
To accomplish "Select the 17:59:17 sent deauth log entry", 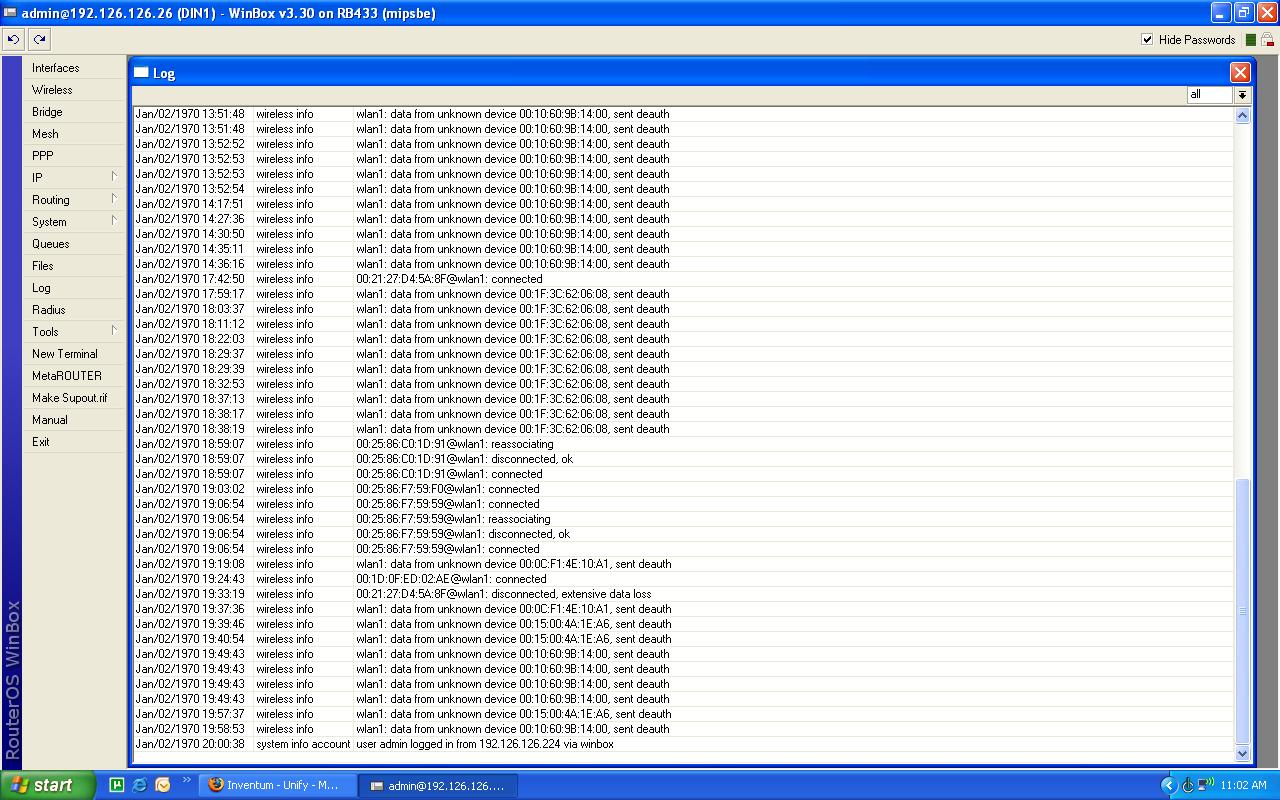I will coord(683,294).
